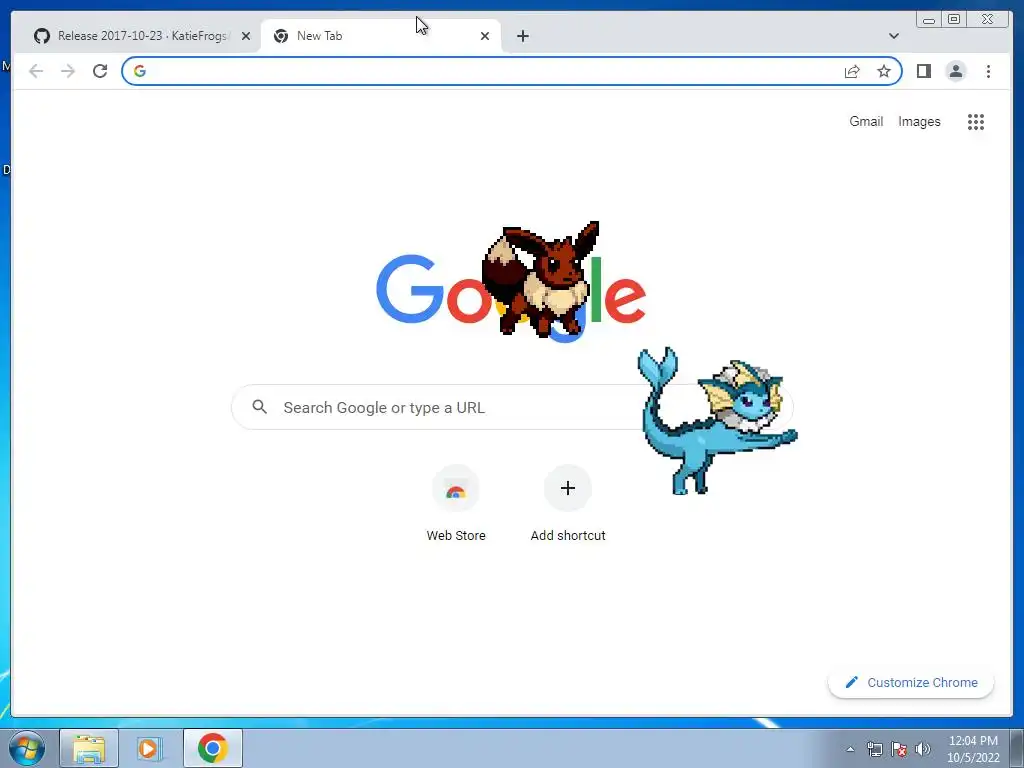This screenshot has height=768, width=1024.
Task: Click the Add shortcut plus button
Action: [x=568, y=488]
